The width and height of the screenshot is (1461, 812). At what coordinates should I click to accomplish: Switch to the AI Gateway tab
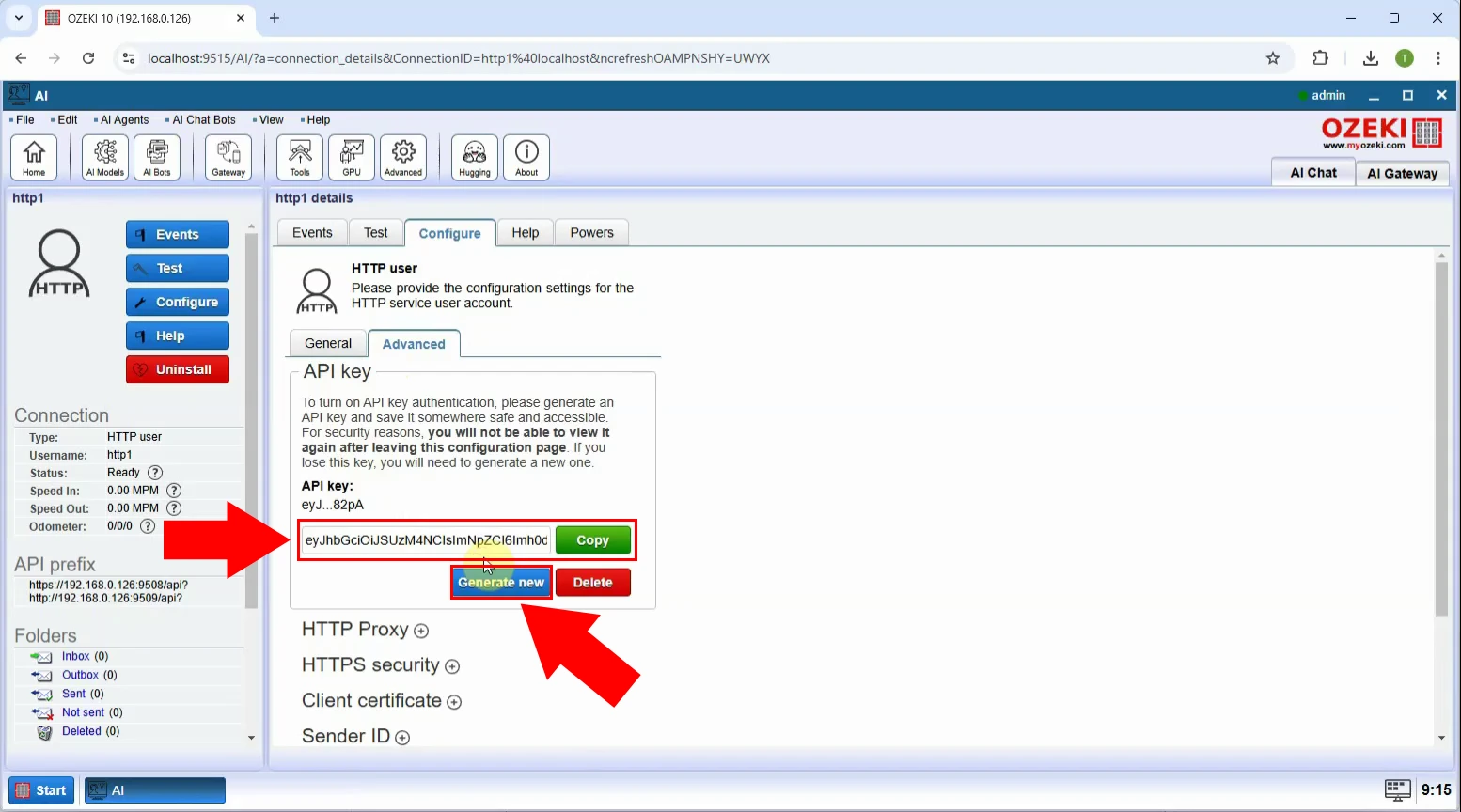tap(1403, 173)
